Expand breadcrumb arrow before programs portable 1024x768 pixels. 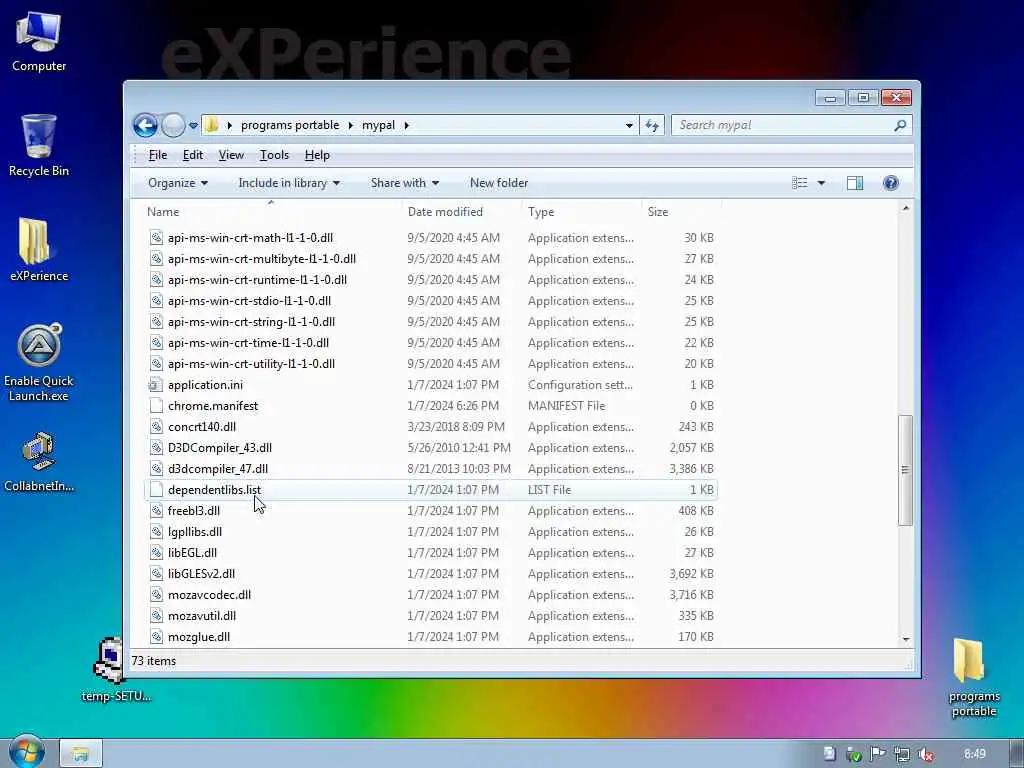(229, 125)
